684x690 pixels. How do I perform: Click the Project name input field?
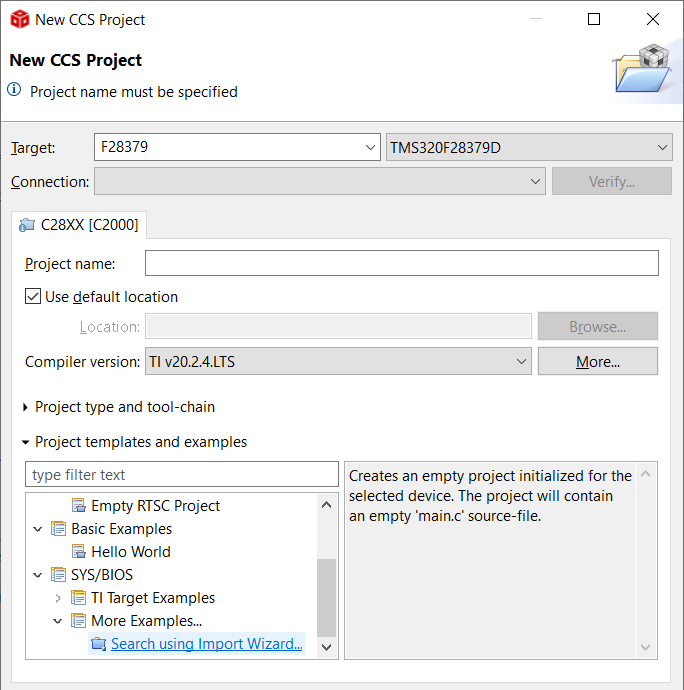tap(402, 263)
